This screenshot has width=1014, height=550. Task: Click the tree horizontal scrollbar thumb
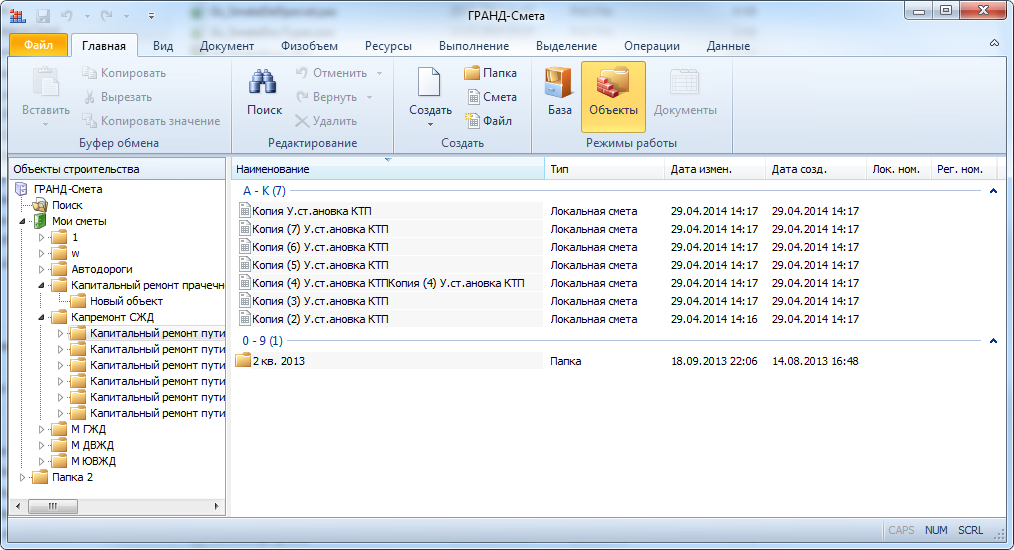tap(53, 506)
